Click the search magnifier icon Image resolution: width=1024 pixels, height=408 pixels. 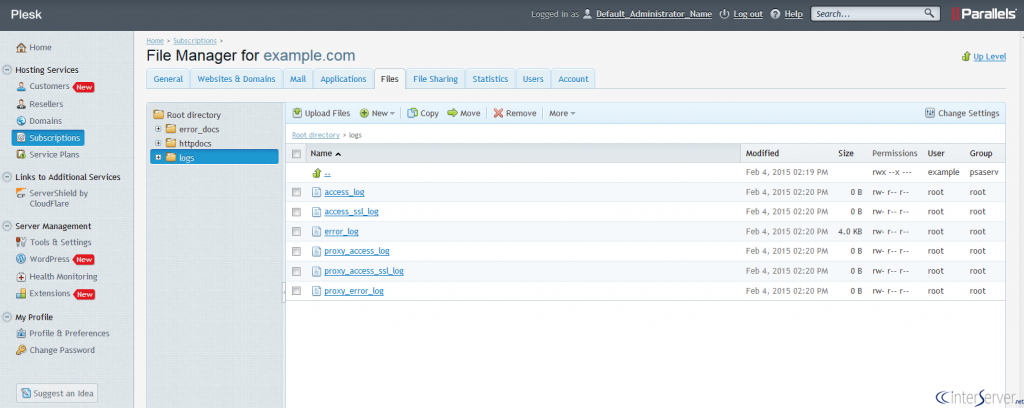tap(929, 13)
